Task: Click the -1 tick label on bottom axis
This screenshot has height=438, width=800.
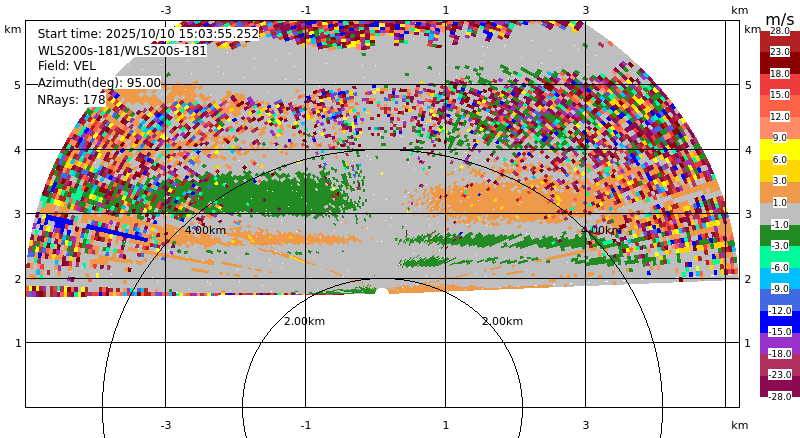Action: (305, 425)
